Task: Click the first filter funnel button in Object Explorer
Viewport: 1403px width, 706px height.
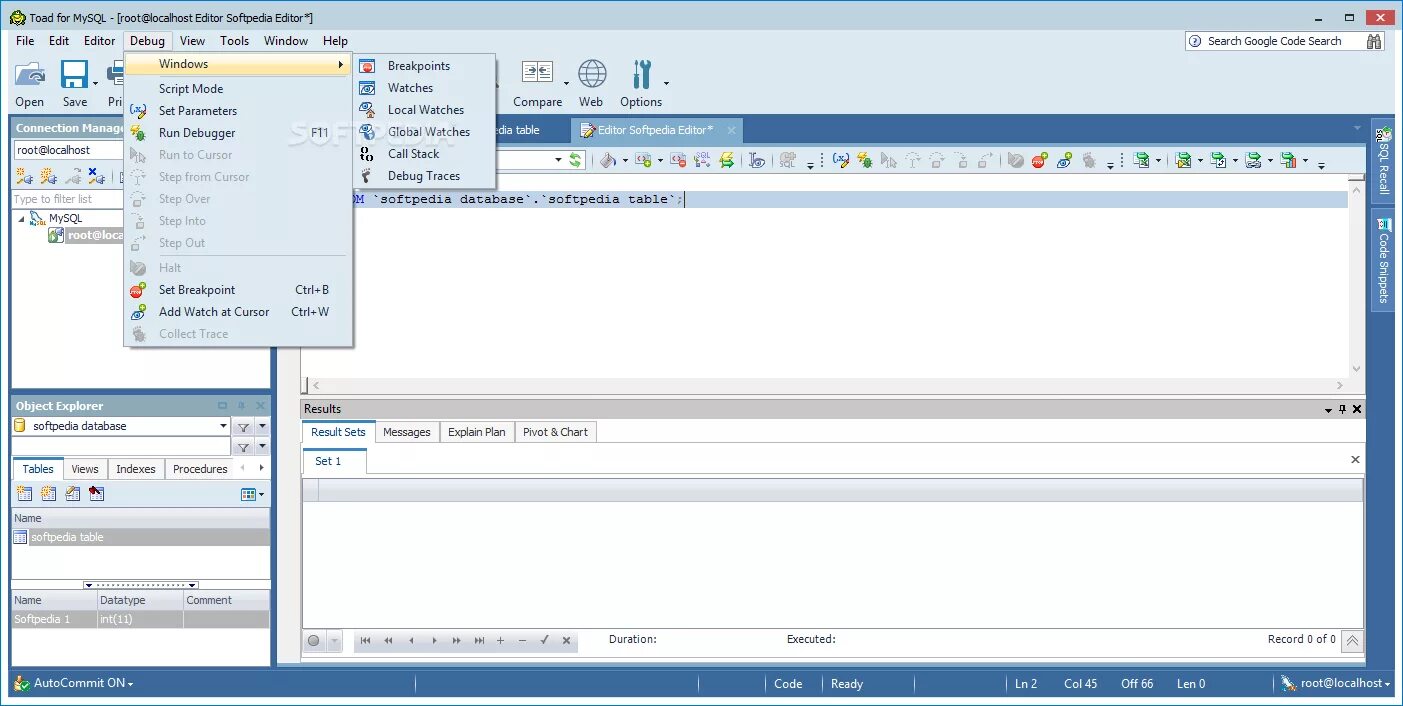Action: point(243,426)
